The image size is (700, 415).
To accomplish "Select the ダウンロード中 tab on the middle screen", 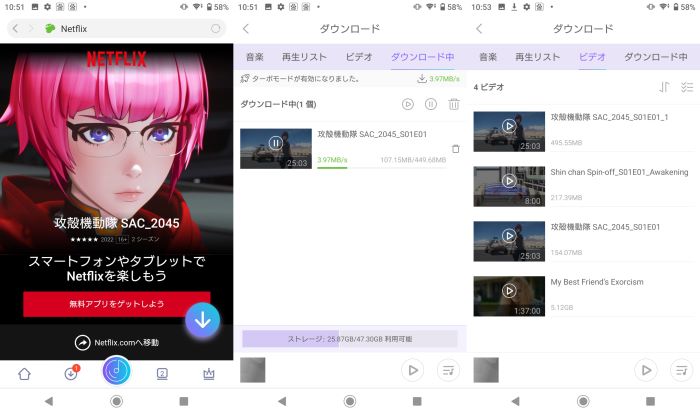I will pos(422,57).
